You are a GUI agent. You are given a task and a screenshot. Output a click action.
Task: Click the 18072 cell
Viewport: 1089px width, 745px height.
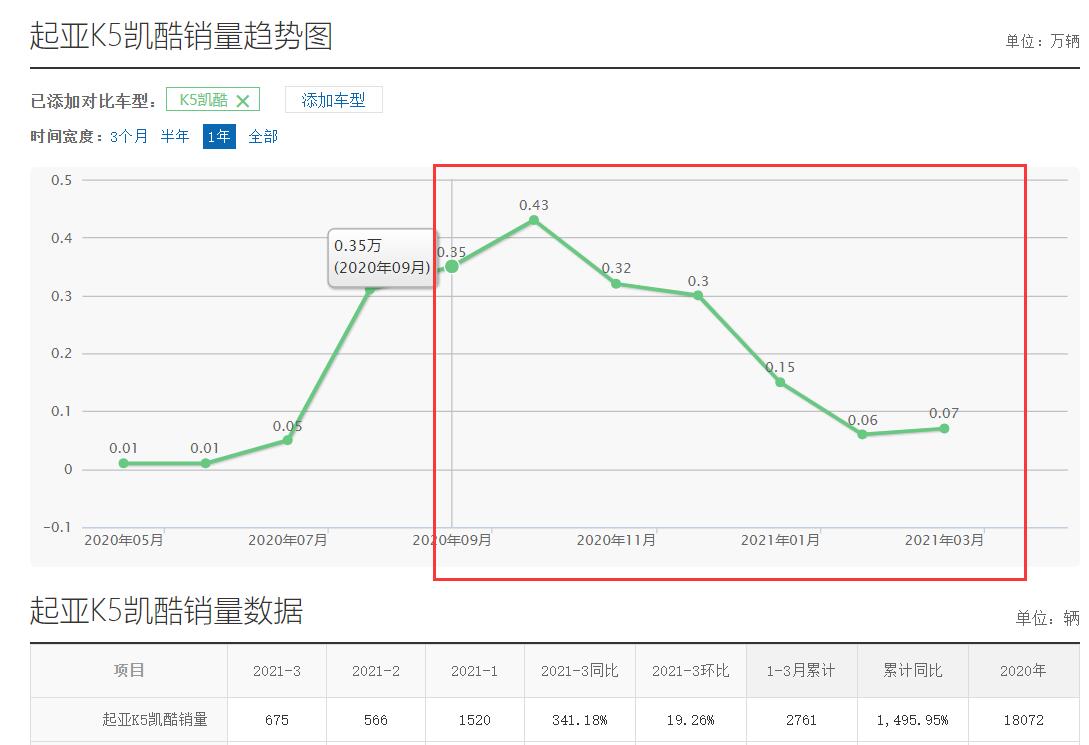tap(1023, 720)
